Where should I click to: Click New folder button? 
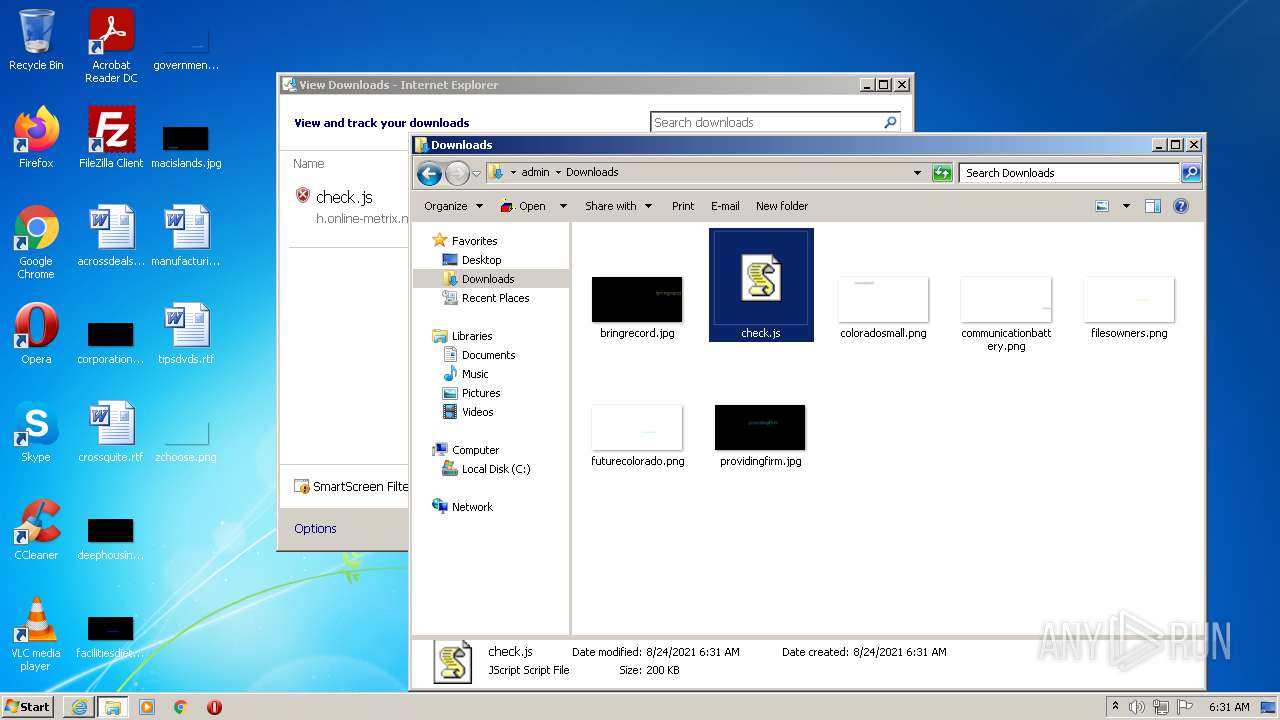tap(782, 206)
